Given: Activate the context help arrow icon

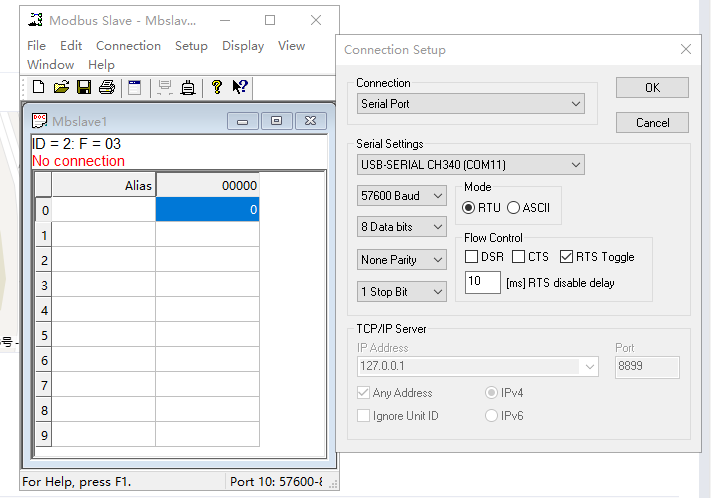Looking at the screenshot, I should [x=240, y=88].
